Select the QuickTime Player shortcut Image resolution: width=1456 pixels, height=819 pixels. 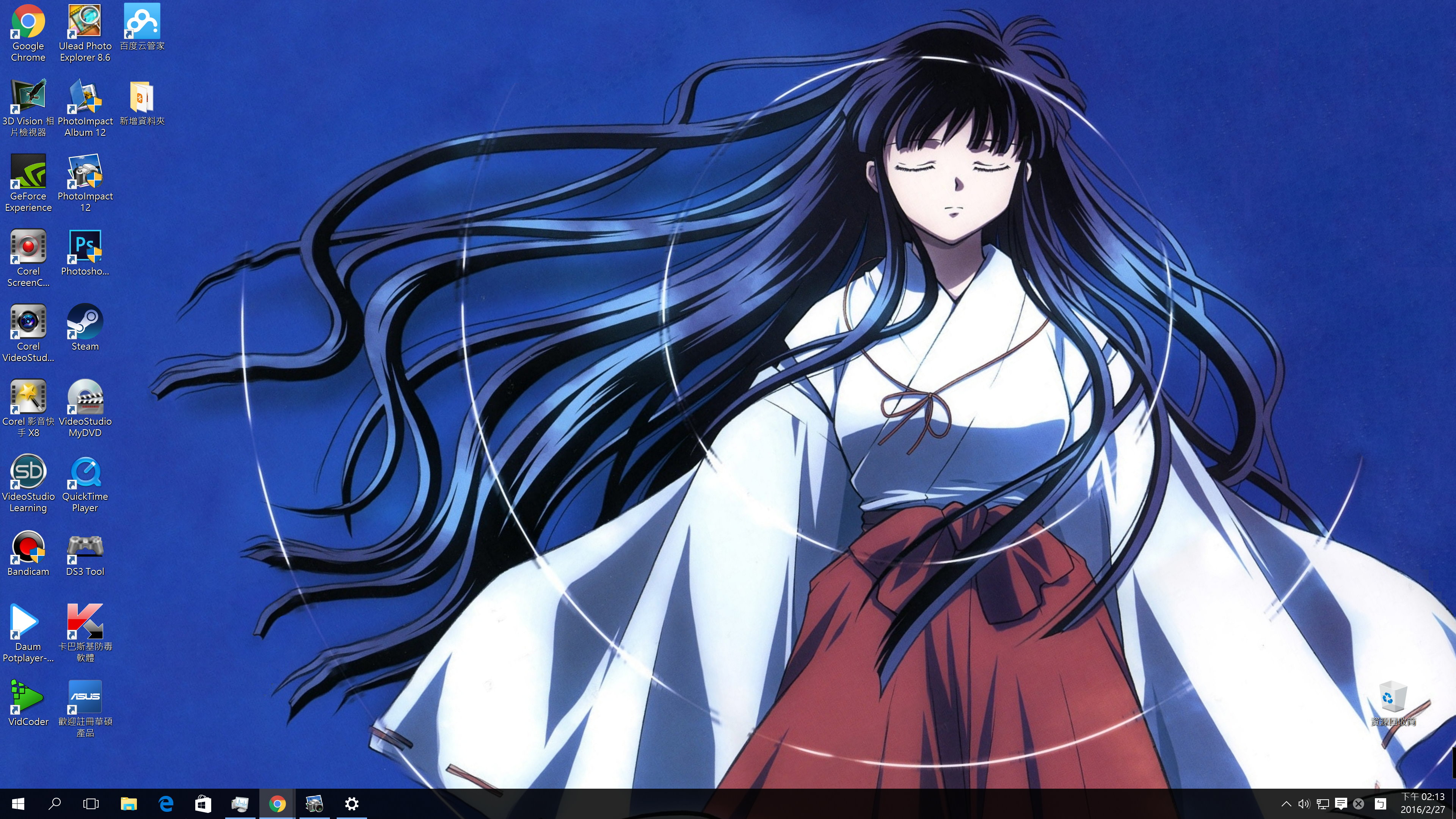(85, 484)
